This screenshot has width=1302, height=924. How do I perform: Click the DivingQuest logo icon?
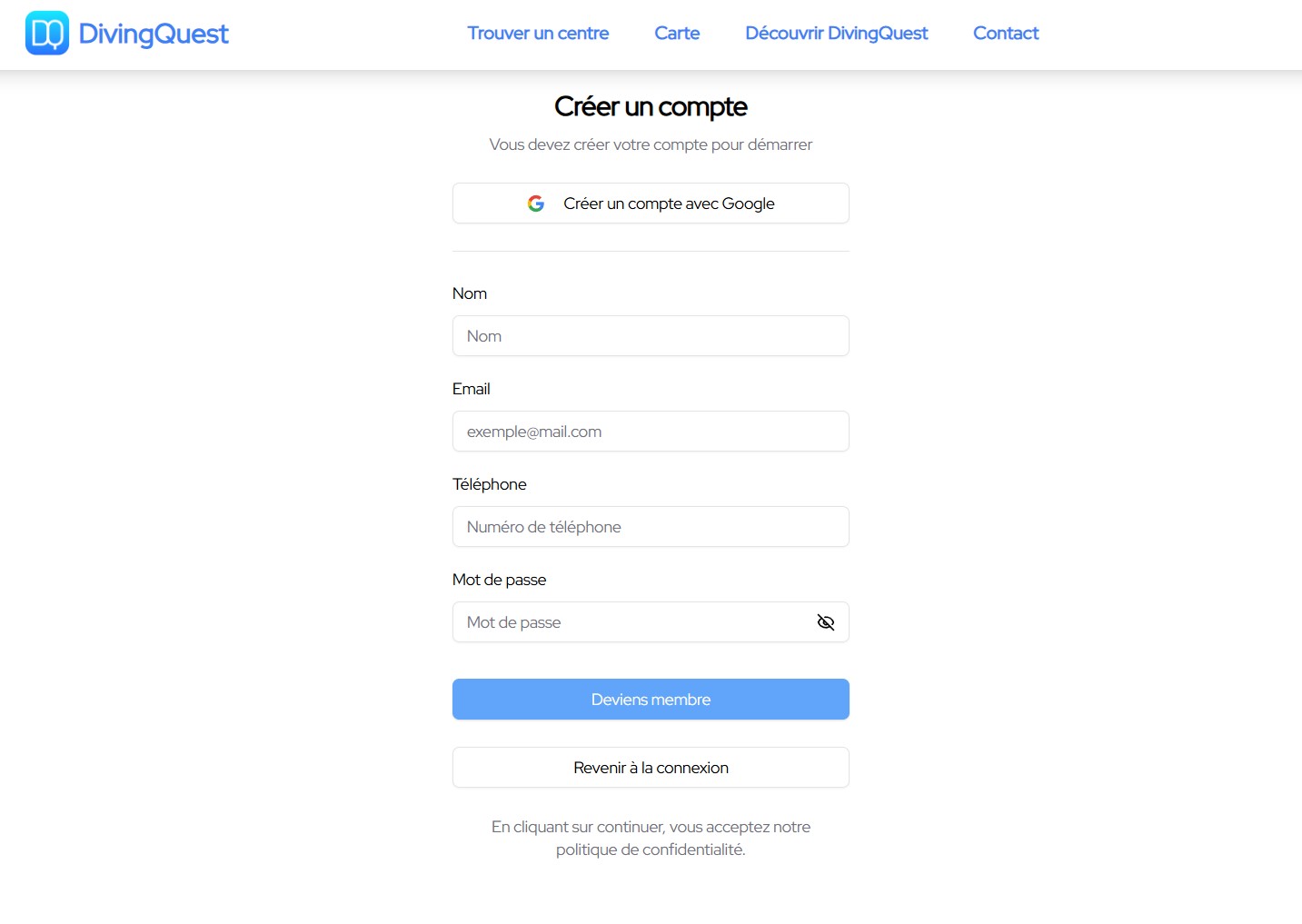[x=47, y=34]
